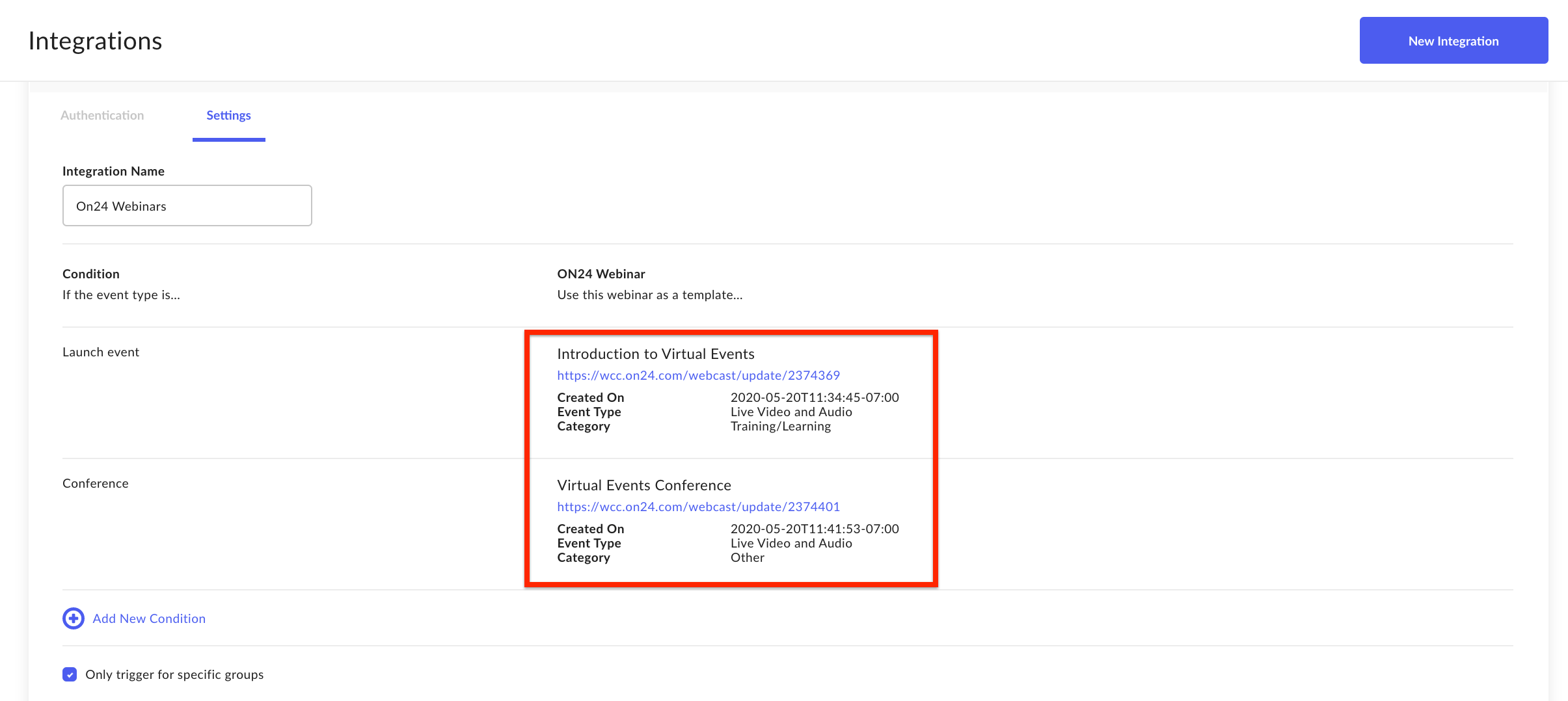
Task: Select the On24 Webinars text value
Action: pos(121,205)
